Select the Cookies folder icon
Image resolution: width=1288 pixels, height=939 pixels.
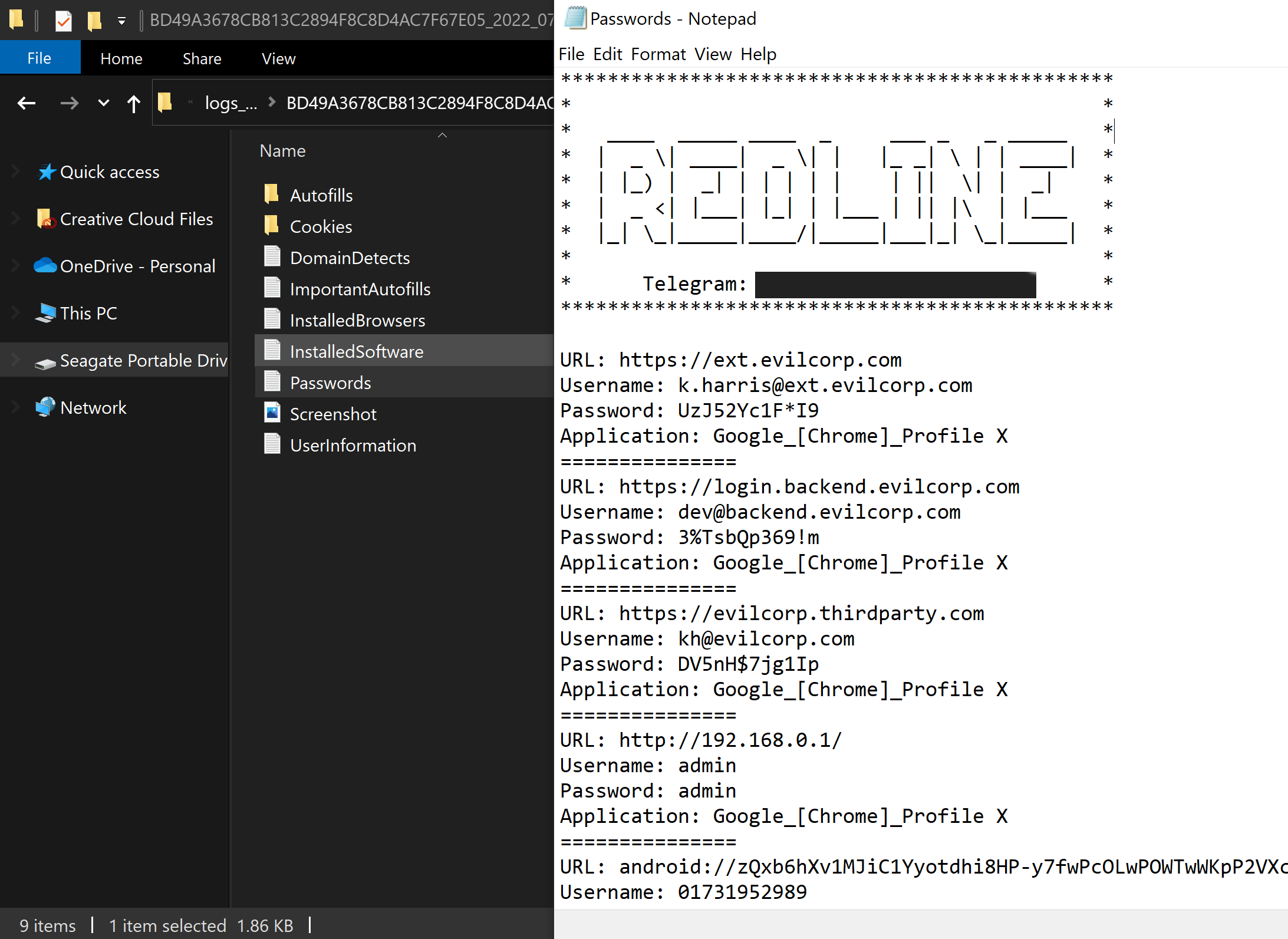pos(272,226)
